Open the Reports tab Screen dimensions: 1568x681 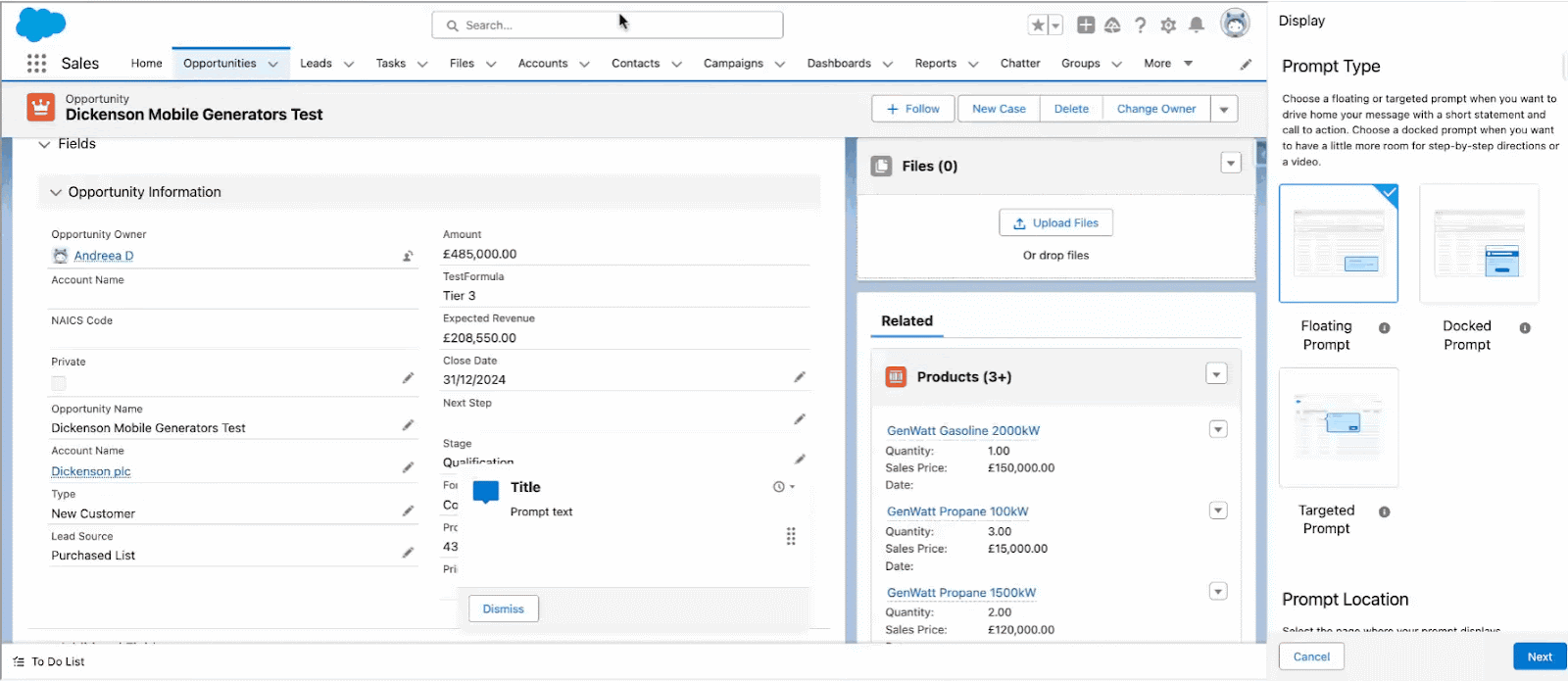[935, 64]
